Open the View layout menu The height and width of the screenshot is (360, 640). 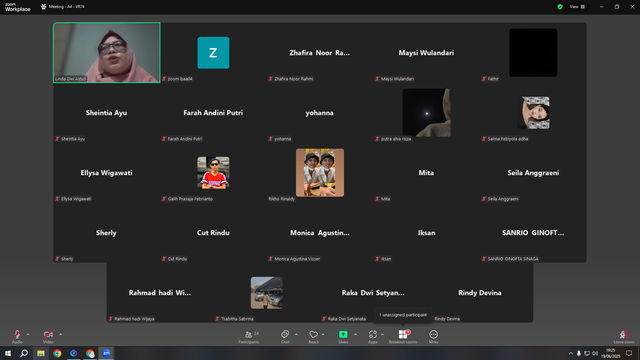point(577,7)
